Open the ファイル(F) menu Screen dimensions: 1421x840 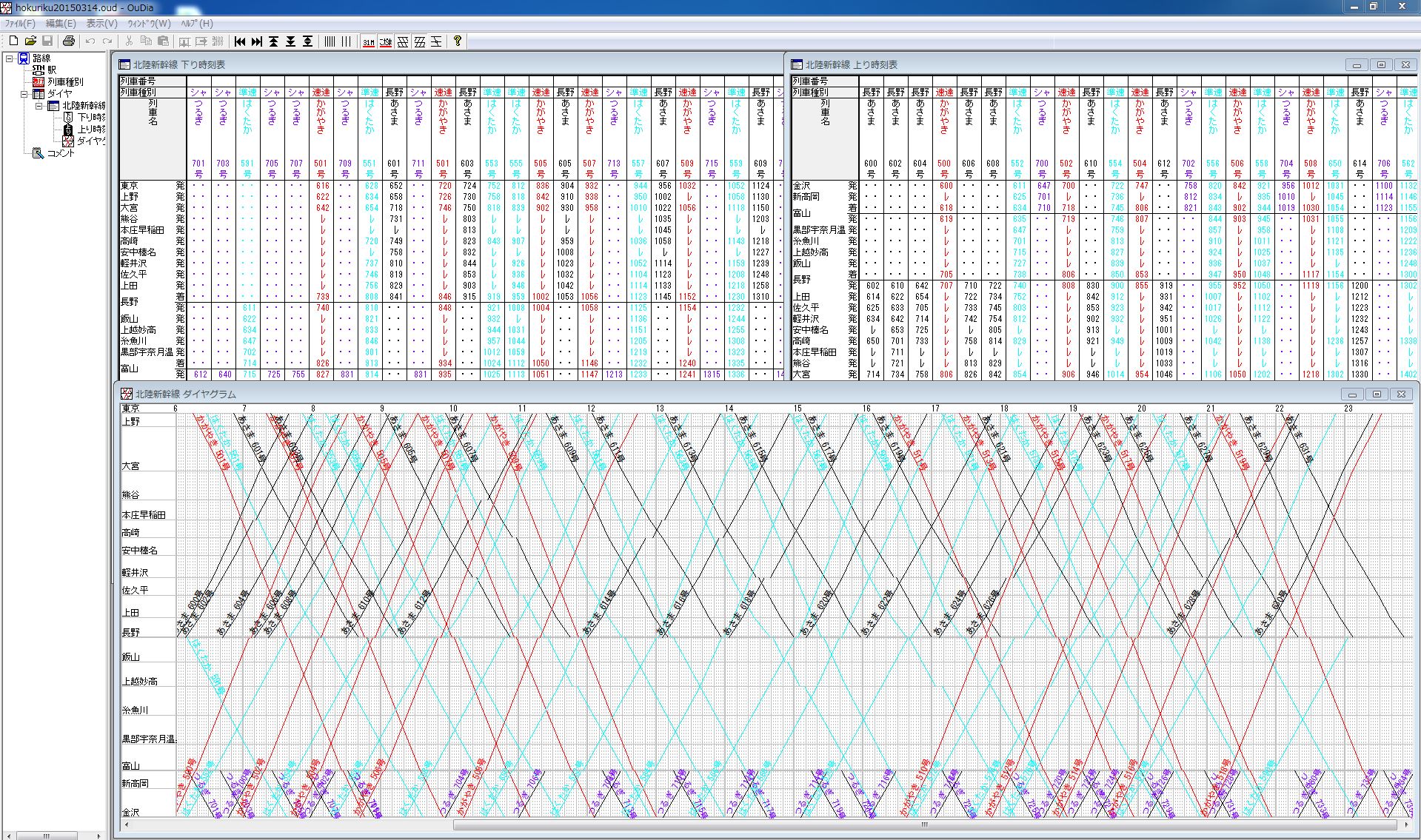(20, 24)
